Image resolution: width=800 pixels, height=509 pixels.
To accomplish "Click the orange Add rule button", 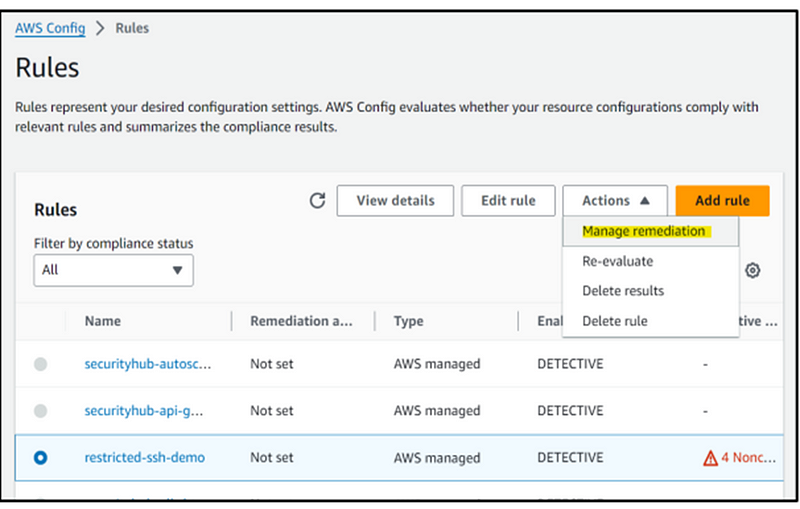I will click(722, 200).
